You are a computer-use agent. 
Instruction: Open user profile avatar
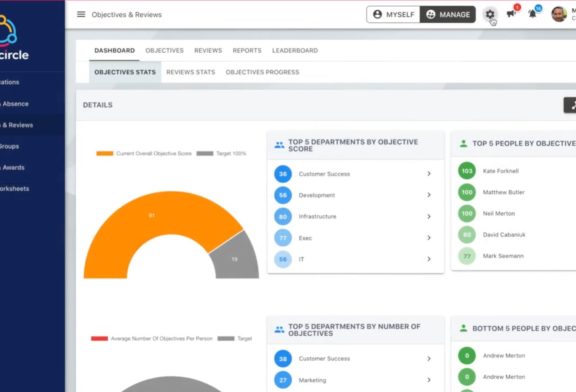click(559, 14)
